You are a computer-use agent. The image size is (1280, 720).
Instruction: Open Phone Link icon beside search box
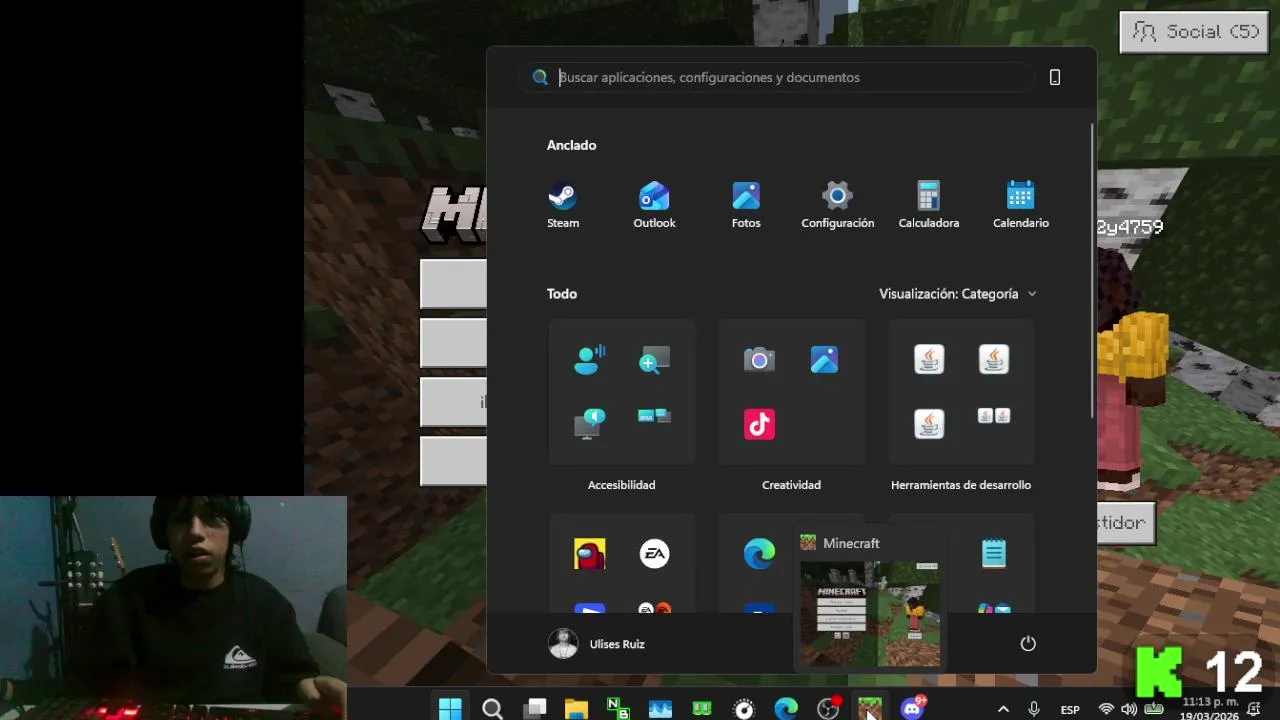pos(1054,77)
